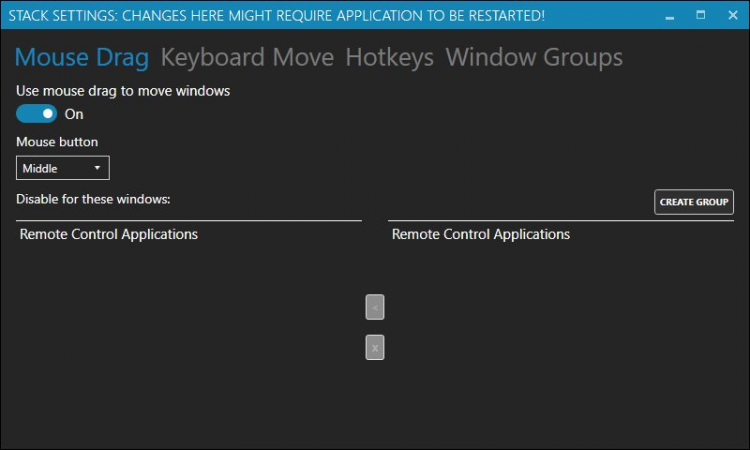Switch to the Mouse Drag tab
750x450 pixels.
(83, 57)
